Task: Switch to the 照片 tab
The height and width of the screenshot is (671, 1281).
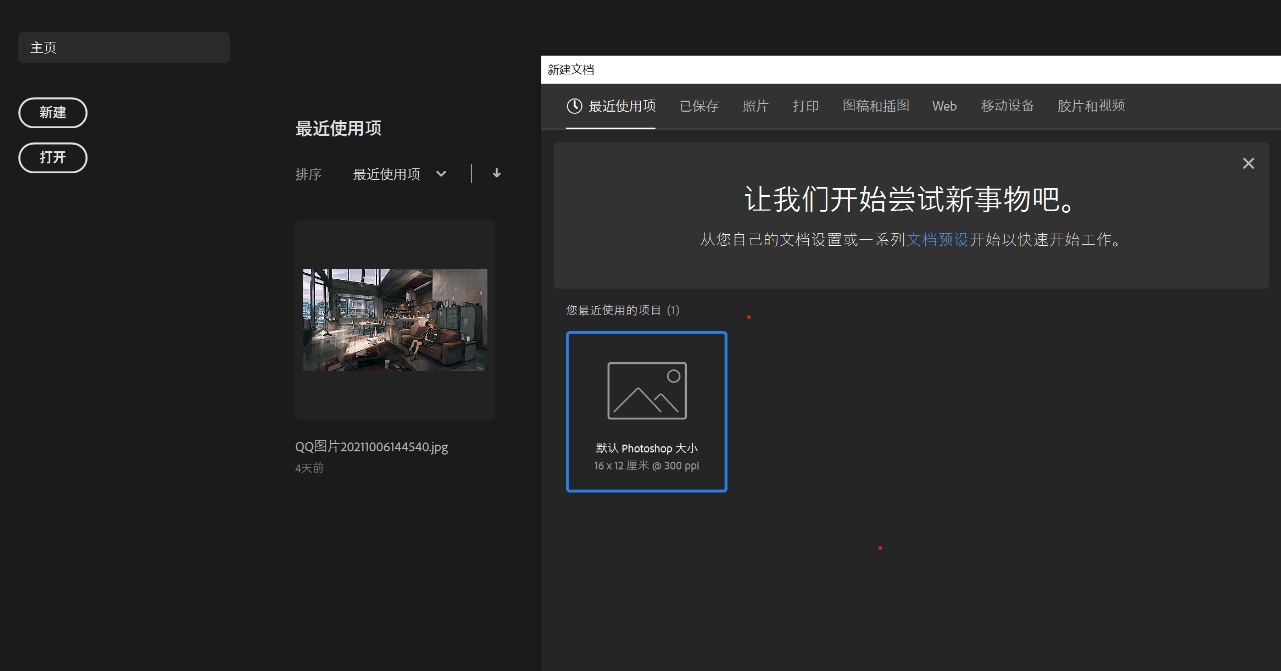Action: 756,106
